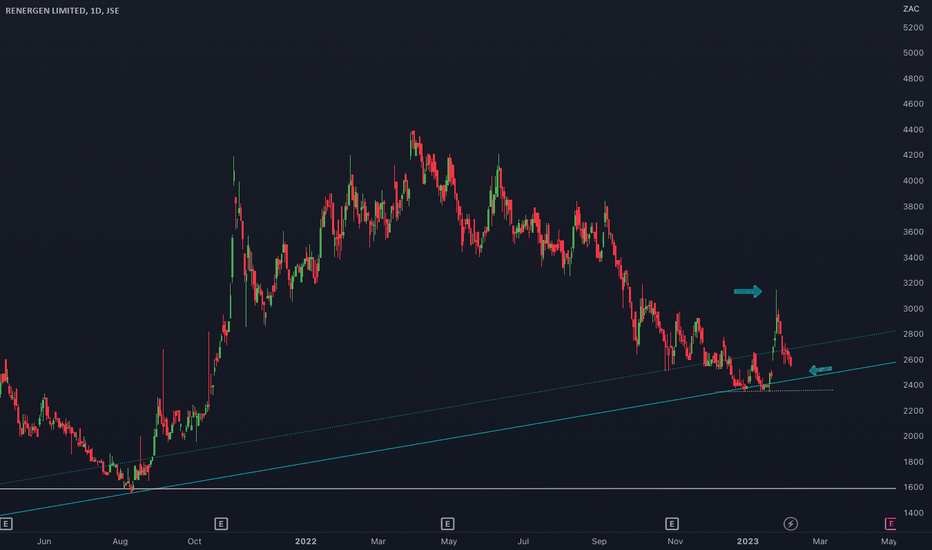Click the Jun label on the time axis
The height and width of the screenshot is (550, 932).
click(x=44, y=541)
